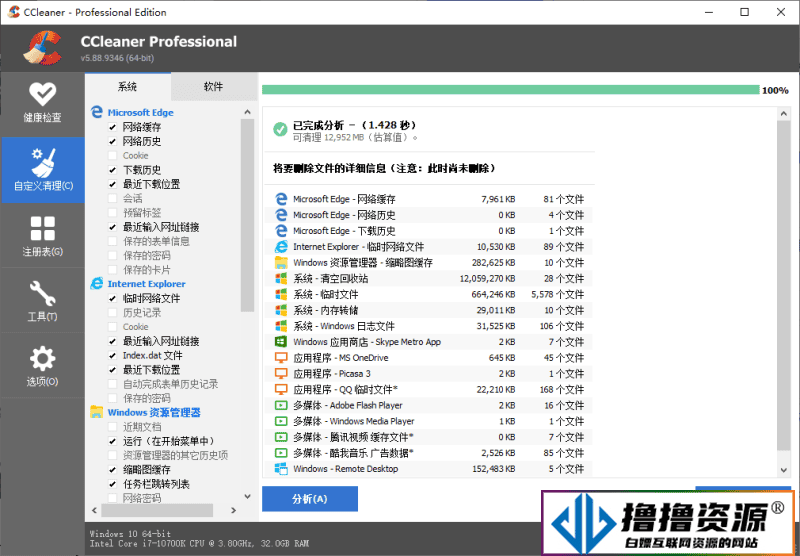Uncheck Microsoft Edge 网络缓存 checkbox
This screenshot has width=800, height=556.
[x=112, y=127]
